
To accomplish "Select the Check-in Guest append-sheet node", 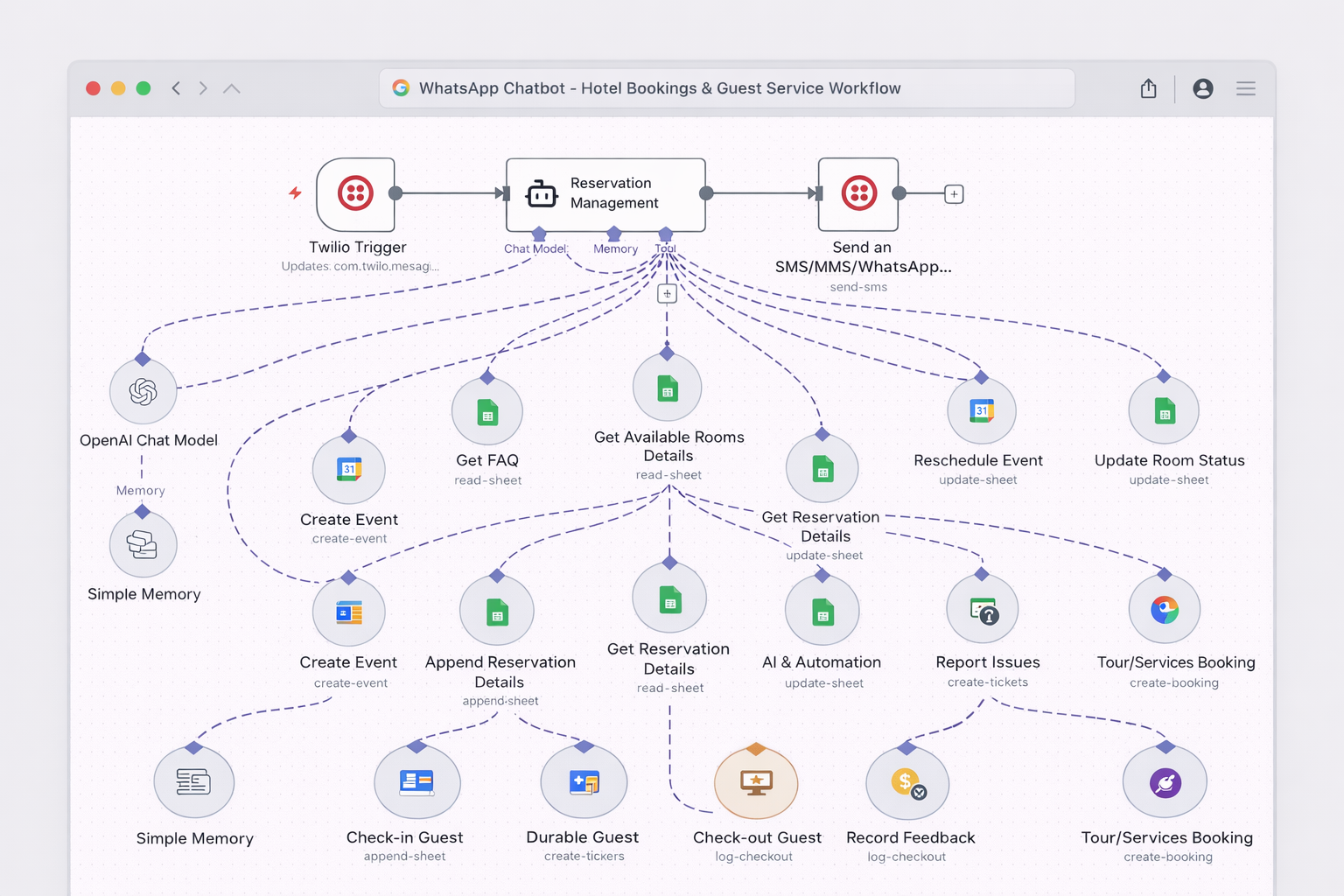I will (x=416, y=781).
